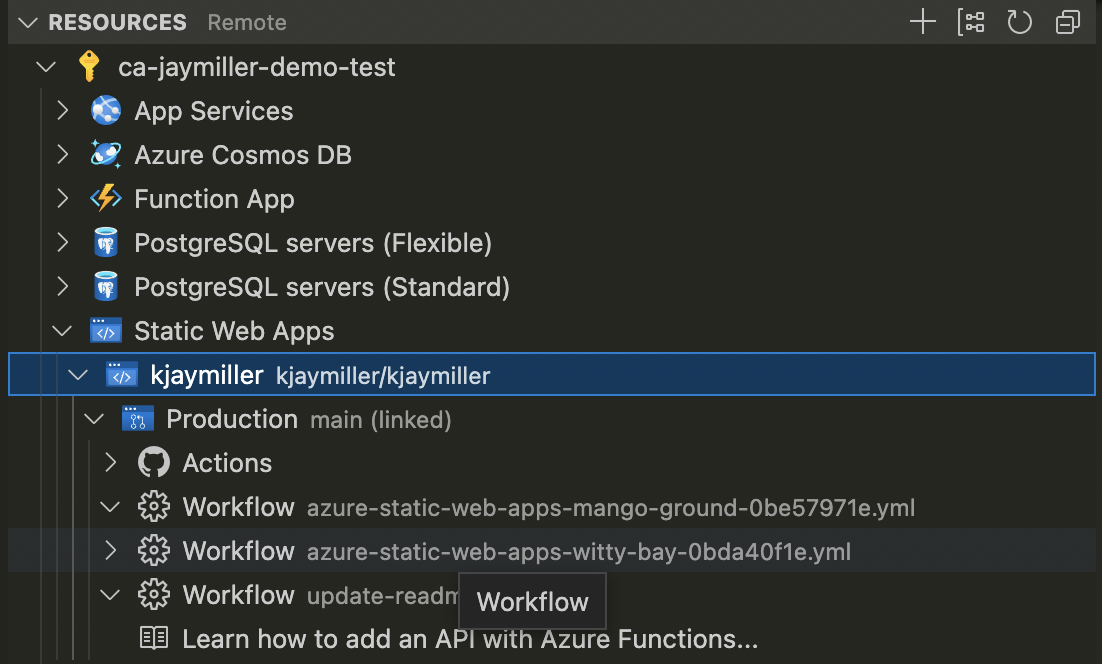Image resolution: width=1102 pixels, height=664 pixels.
Task: Click the plus Create Resource icon
Action: 922,22
